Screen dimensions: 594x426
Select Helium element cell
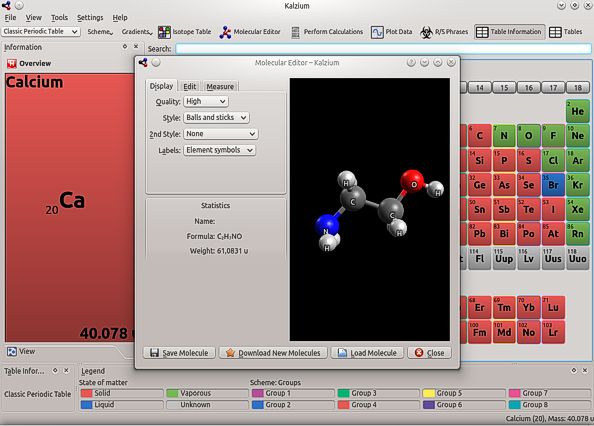click(578, 111)
